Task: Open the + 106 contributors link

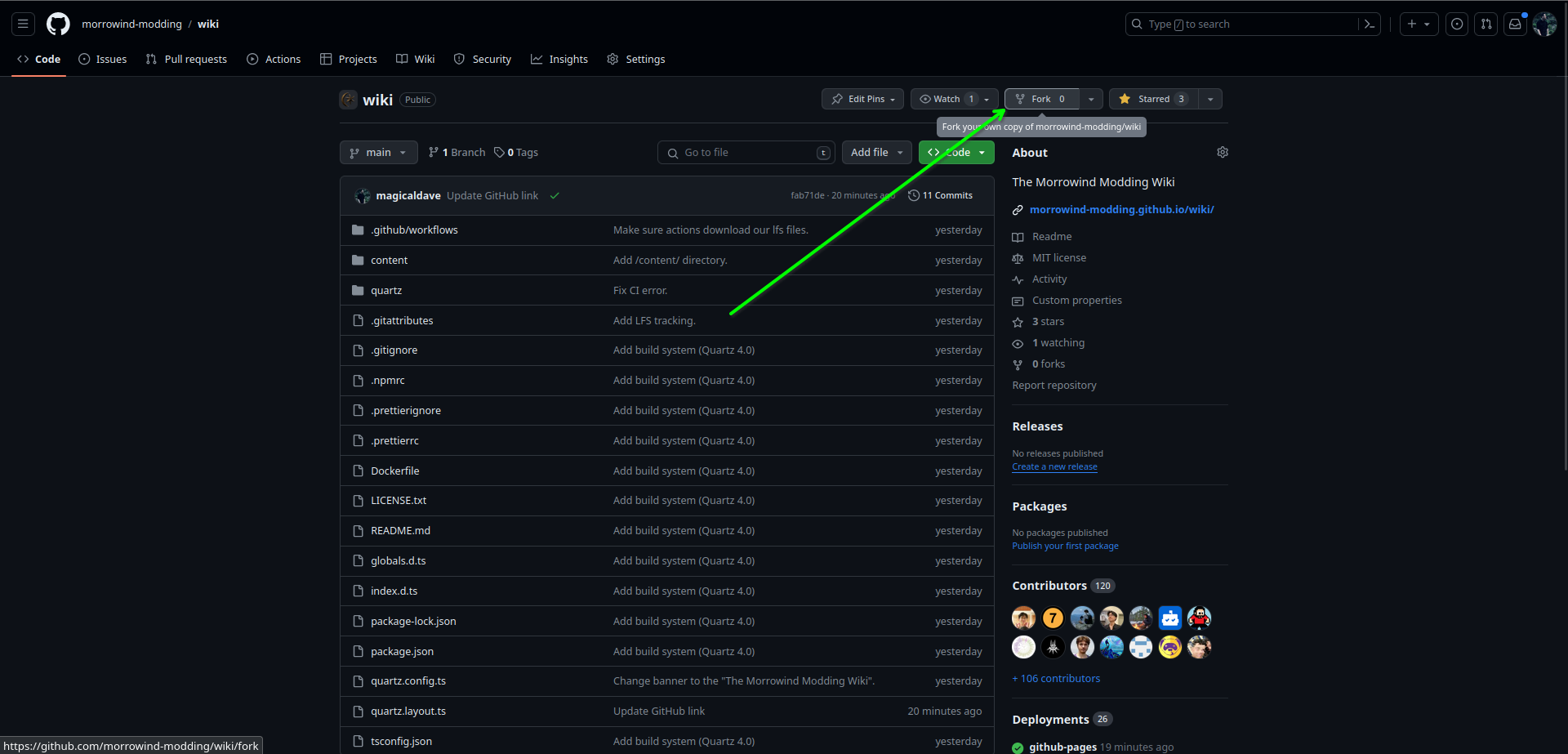Action: [x=1056, y=679]
